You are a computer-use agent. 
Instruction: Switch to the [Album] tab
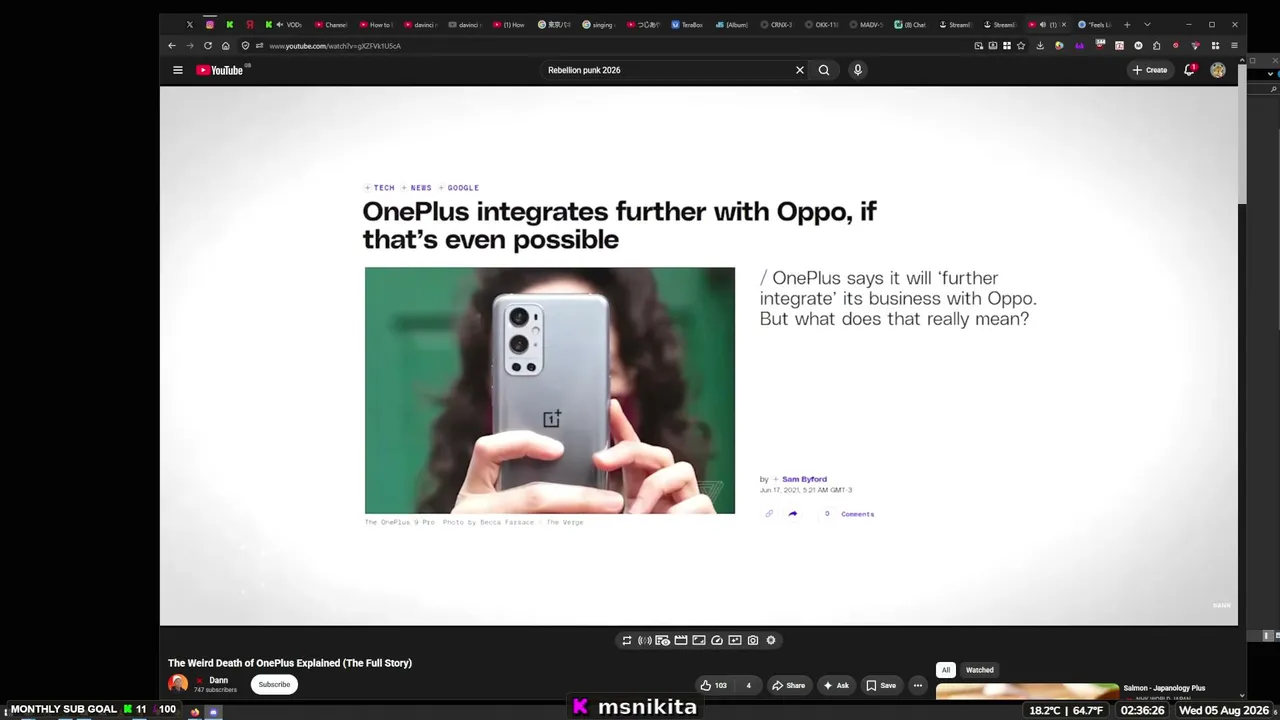(x=732, y=25)
